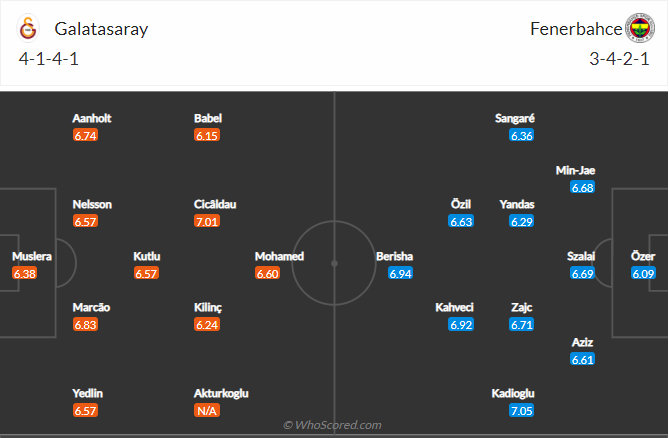Choose Özil in Fenerbahce's lineup

pos(461,204)
